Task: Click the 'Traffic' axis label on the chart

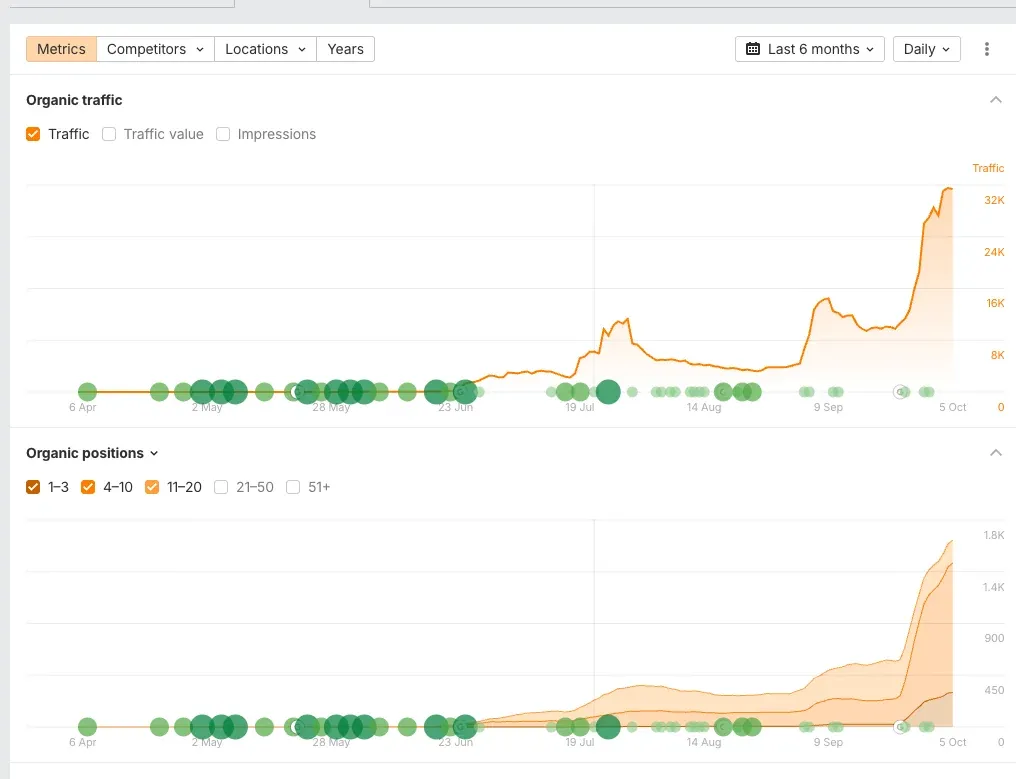Action: (x=988, y=168)
